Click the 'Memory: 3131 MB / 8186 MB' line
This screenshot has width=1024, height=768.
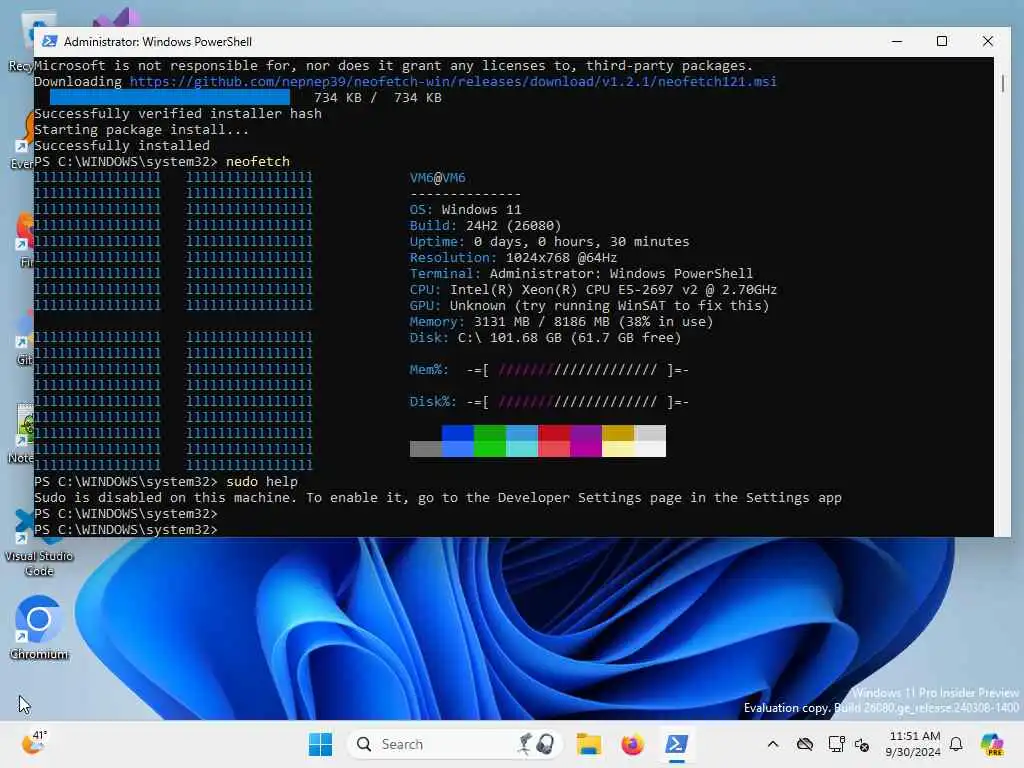point(562,322)
